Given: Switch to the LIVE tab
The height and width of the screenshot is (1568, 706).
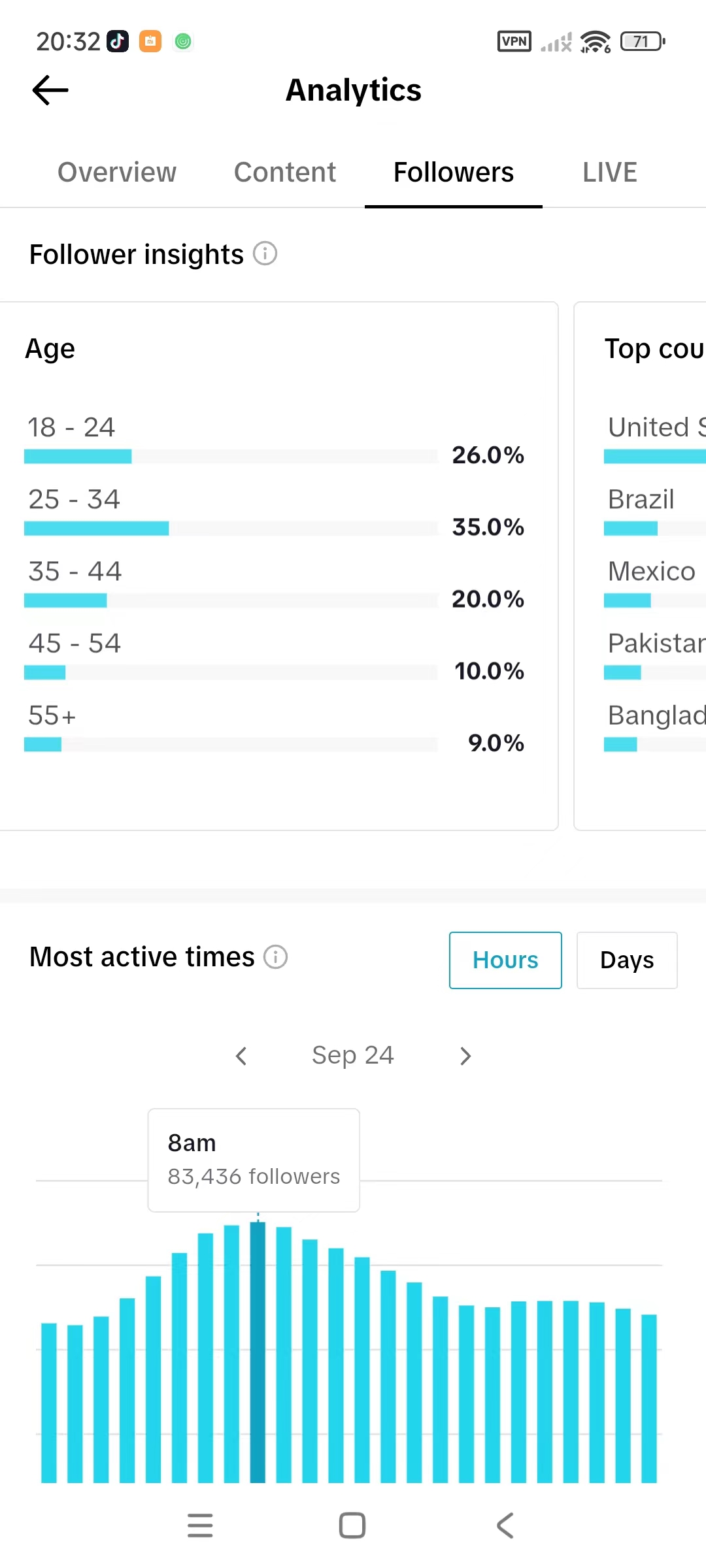Looking at the screenshot, I should tap(609, 172).
